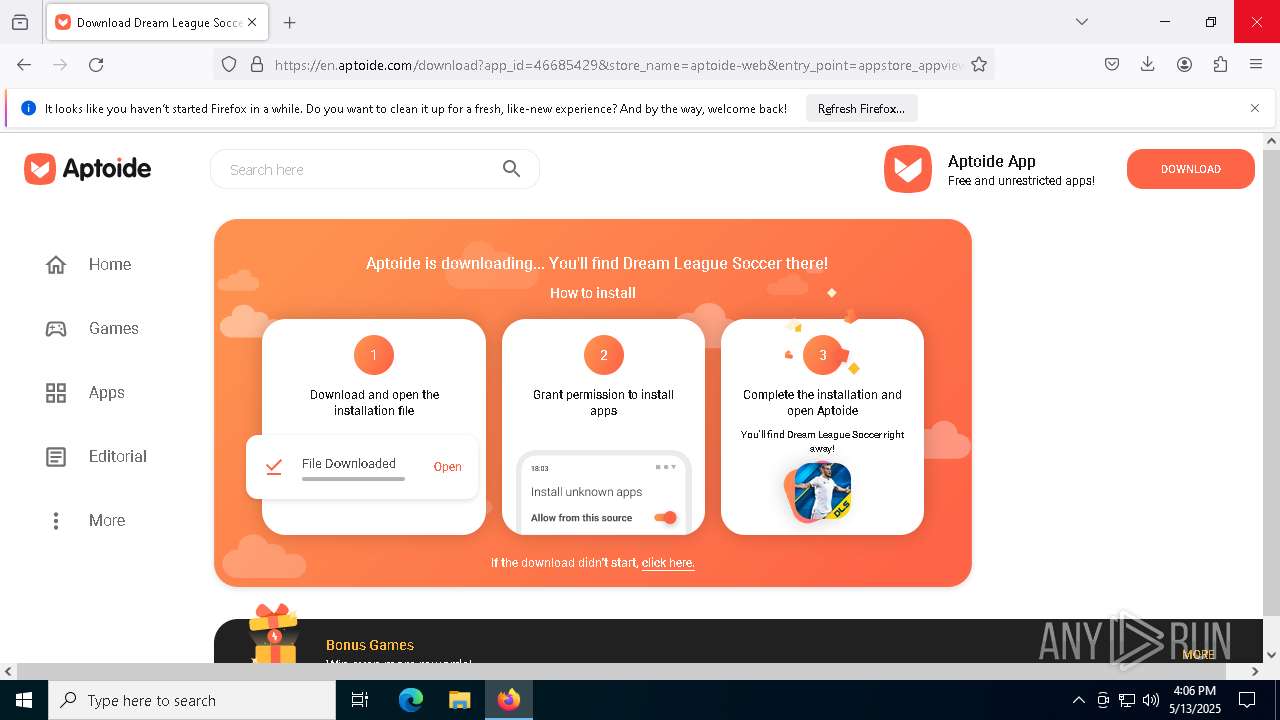This screenshot has width=1280, height=720.
Task: Open the Firefox hamburger application menu
Action: (1256, 64)
